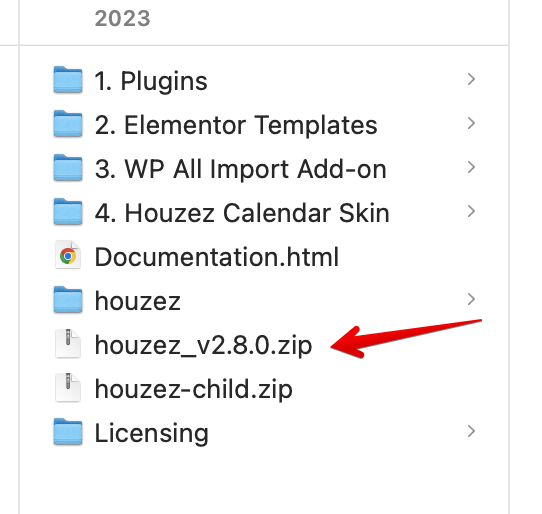Click the houzez folder icon
Viewport: 542px width, 514px height.
68,299
